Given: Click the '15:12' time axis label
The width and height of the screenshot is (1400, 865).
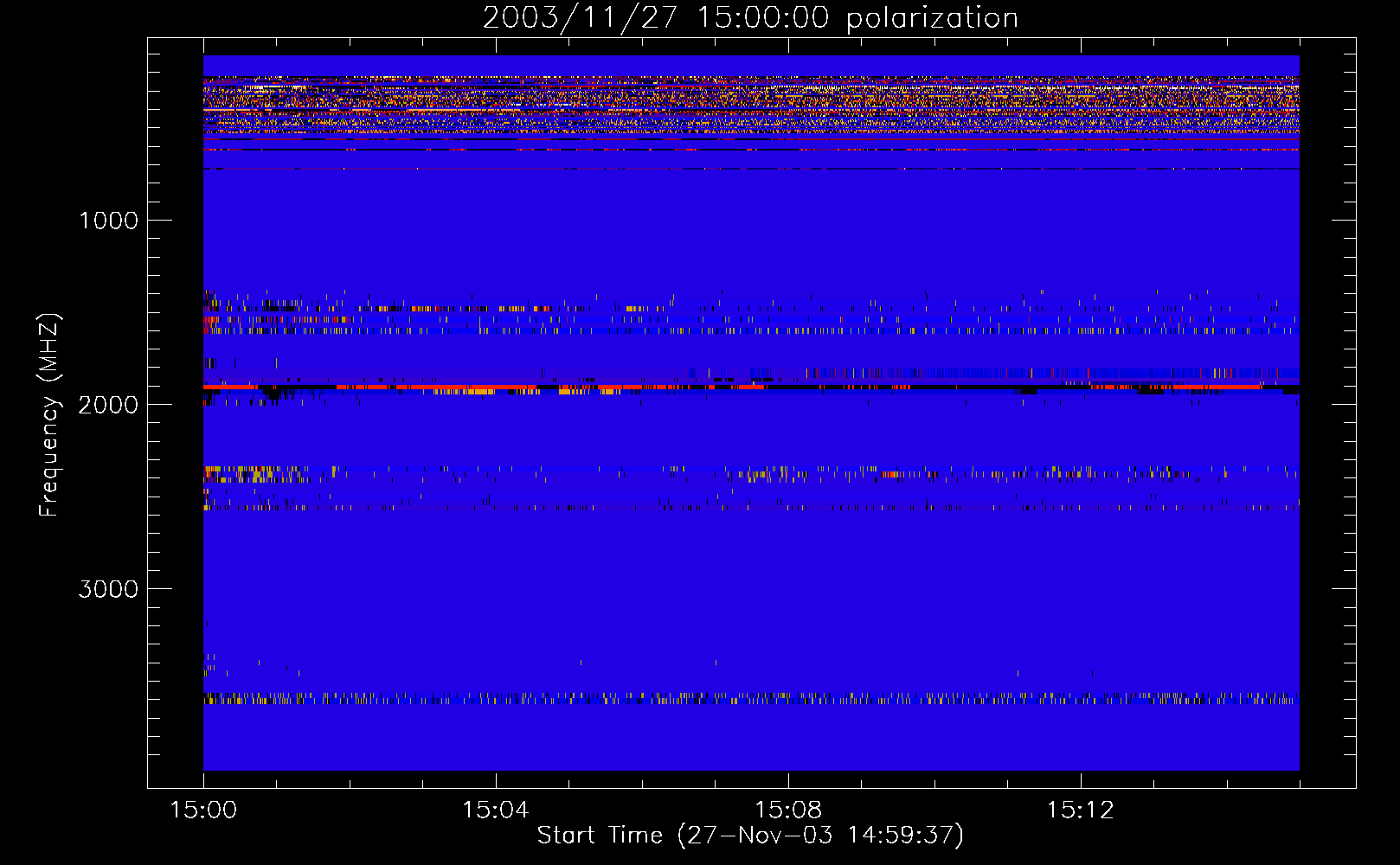Looking at the screenshot, I should (1080, 811).
